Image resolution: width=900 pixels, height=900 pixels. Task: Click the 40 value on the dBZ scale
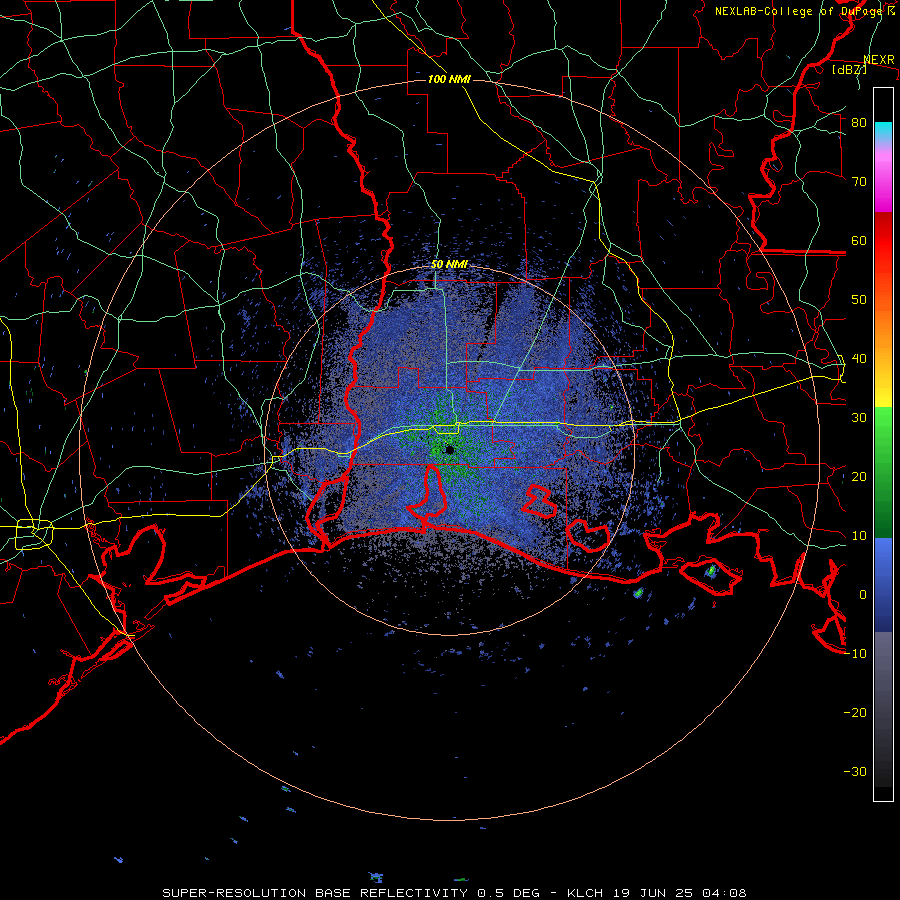[859, 359]
